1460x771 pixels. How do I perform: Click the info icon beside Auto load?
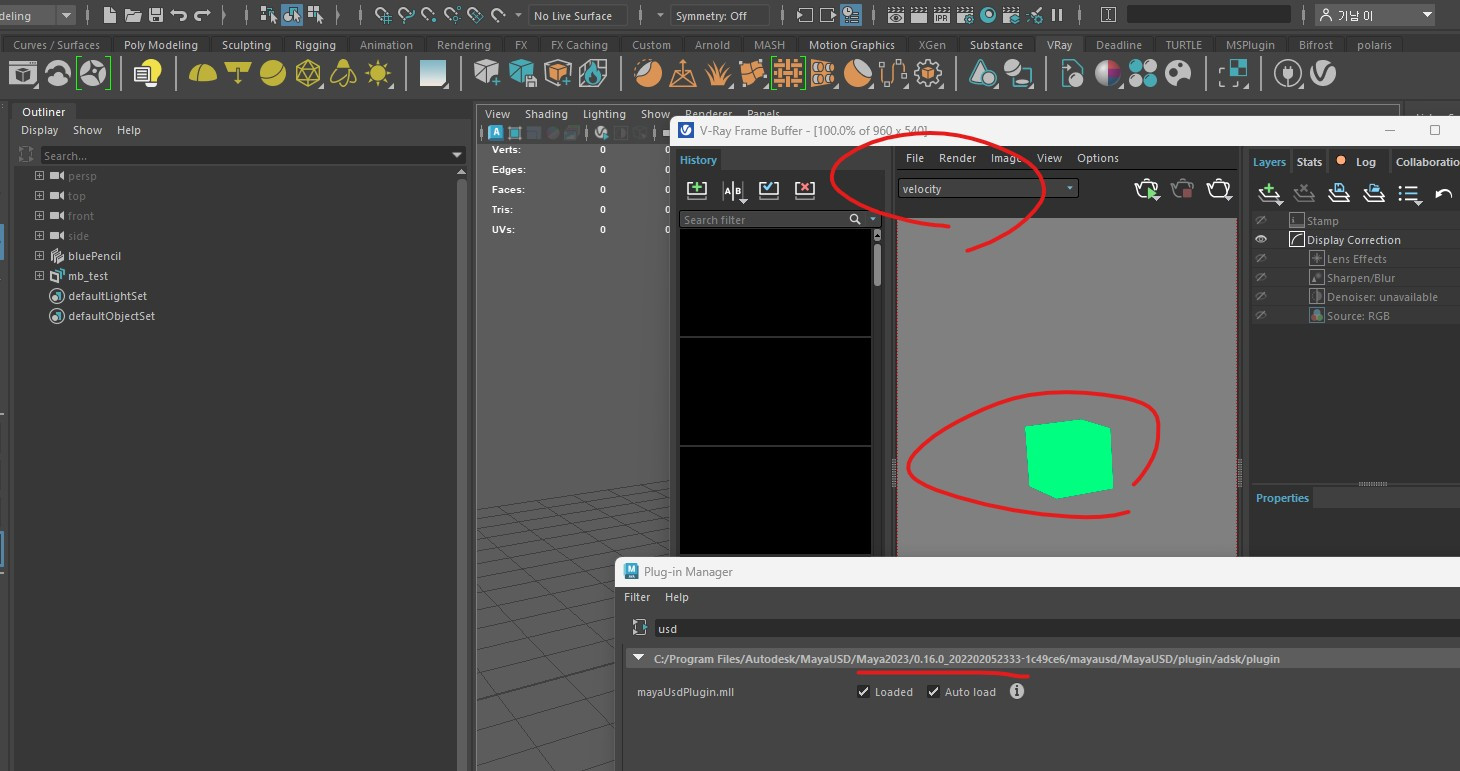pyautogui.click(x=1017, y=691)
